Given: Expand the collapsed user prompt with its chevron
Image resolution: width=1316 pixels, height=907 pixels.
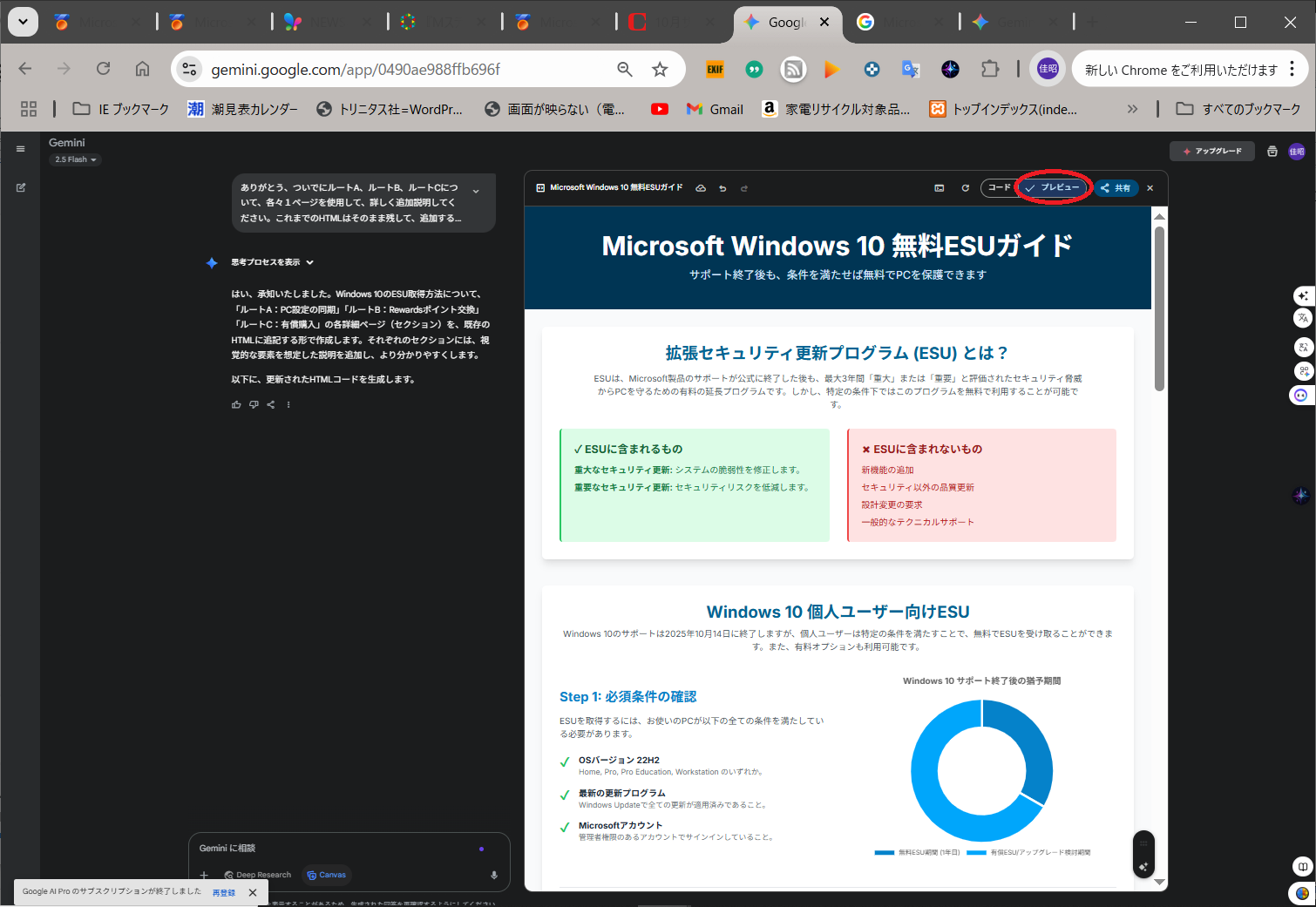Looking at the screenshot, I should click(x=476, y=191).
